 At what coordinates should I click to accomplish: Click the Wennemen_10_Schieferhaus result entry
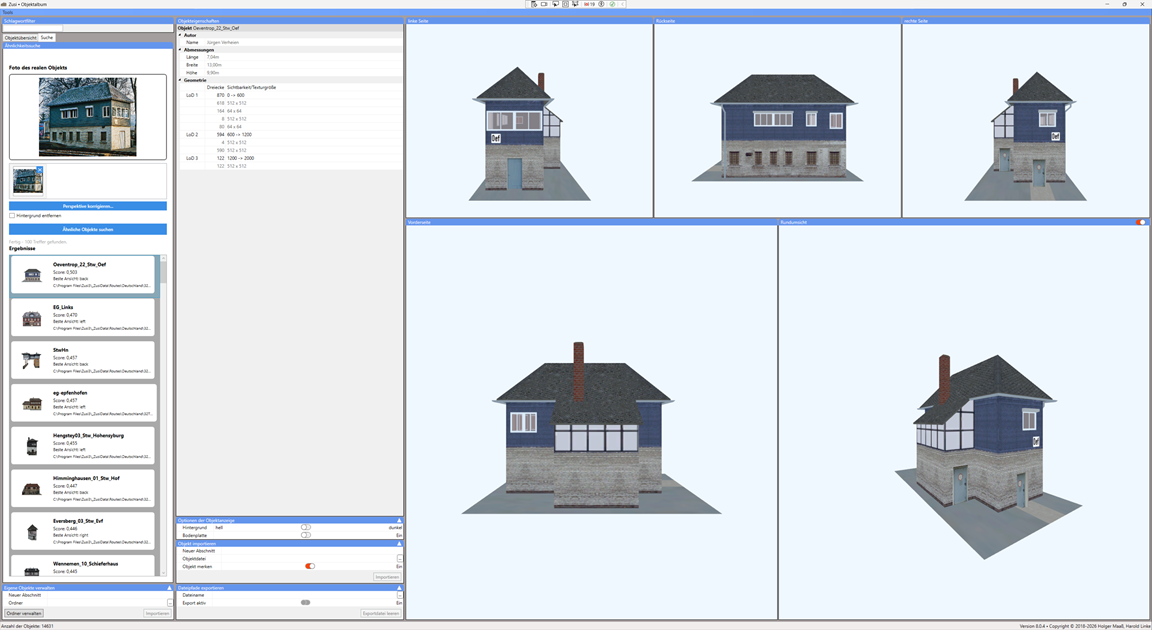83,566
